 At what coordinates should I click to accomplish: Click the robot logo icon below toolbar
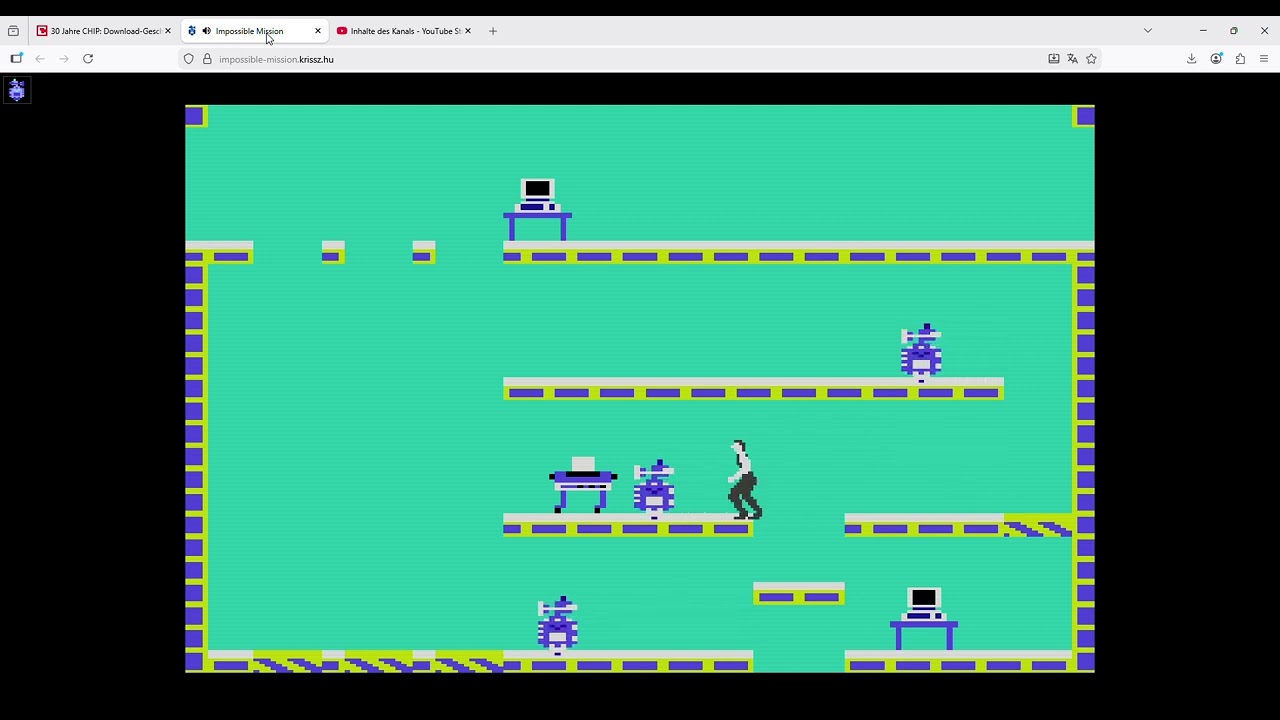16,91
